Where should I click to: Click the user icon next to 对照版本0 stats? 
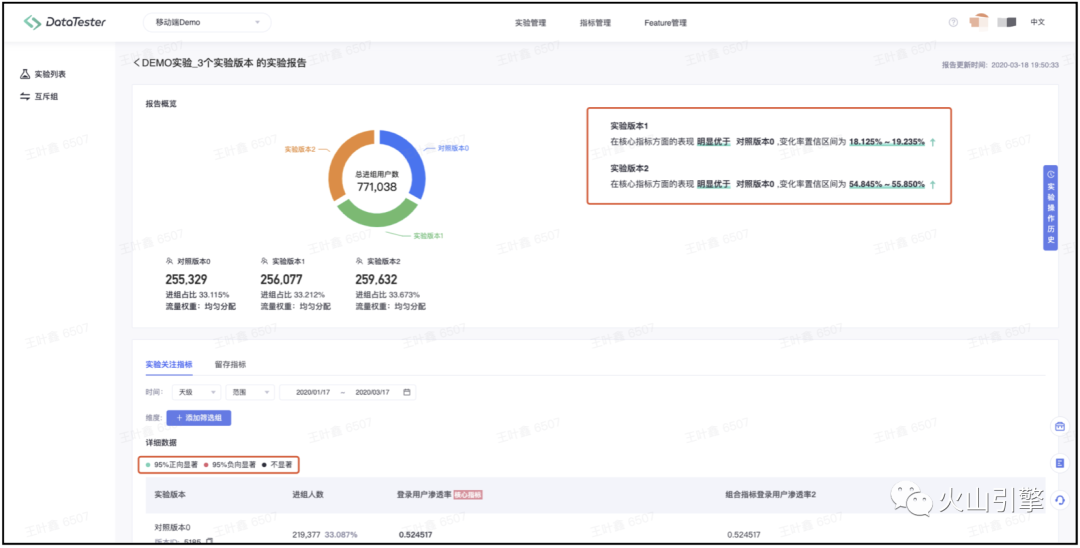(169, 262)
